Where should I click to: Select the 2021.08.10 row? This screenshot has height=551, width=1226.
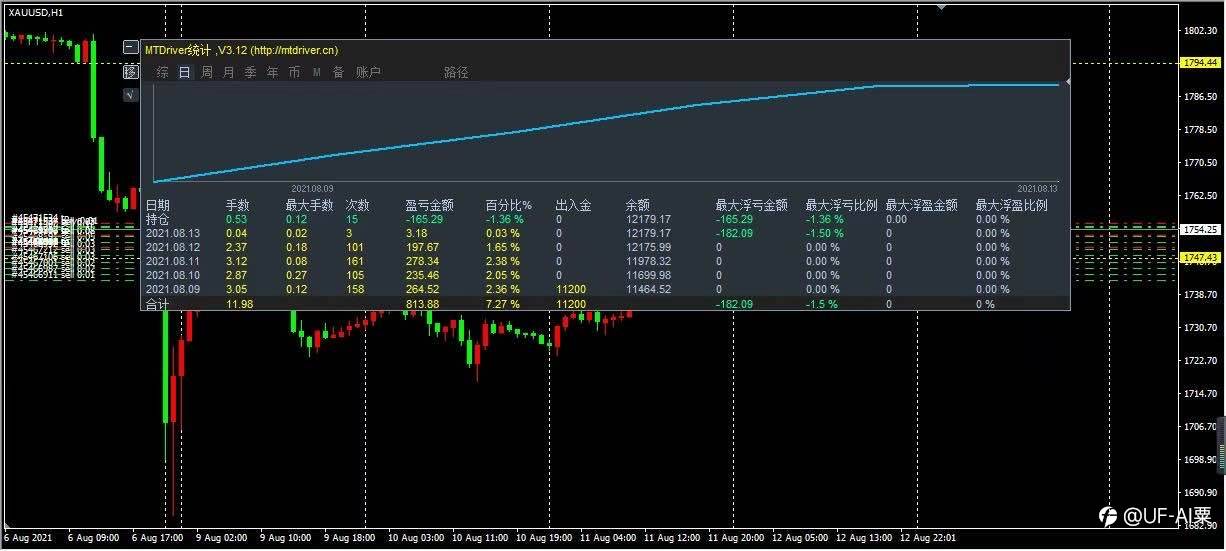pos(605,275)
